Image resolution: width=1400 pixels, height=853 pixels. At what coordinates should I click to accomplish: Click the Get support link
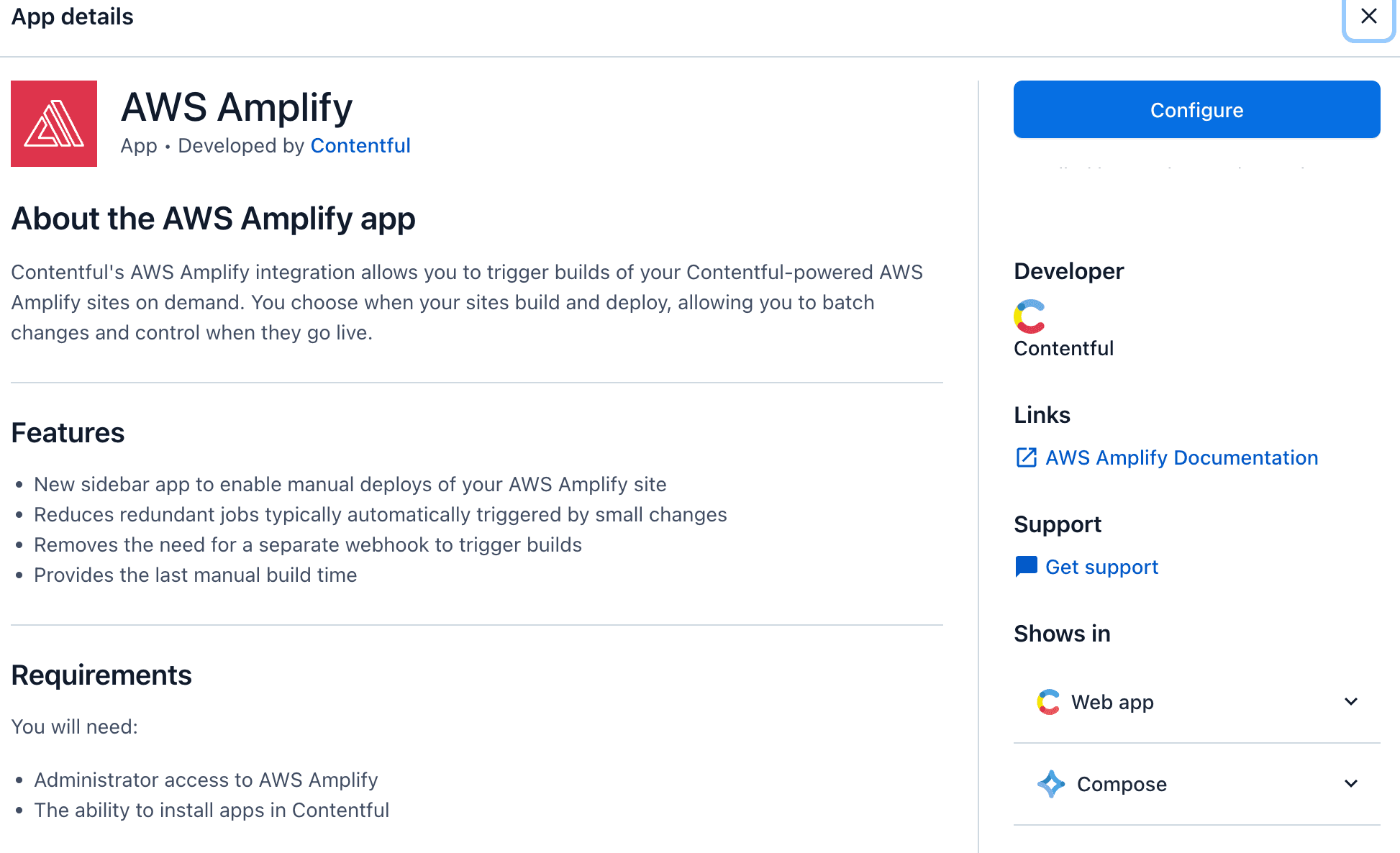(1101, 566)
